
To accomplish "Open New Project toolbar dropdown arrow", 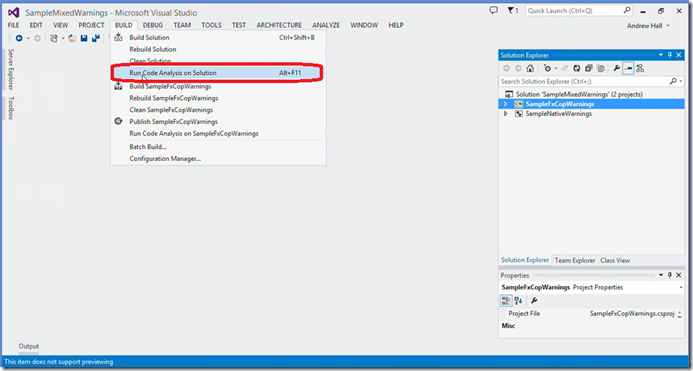I will pos(63,38).
